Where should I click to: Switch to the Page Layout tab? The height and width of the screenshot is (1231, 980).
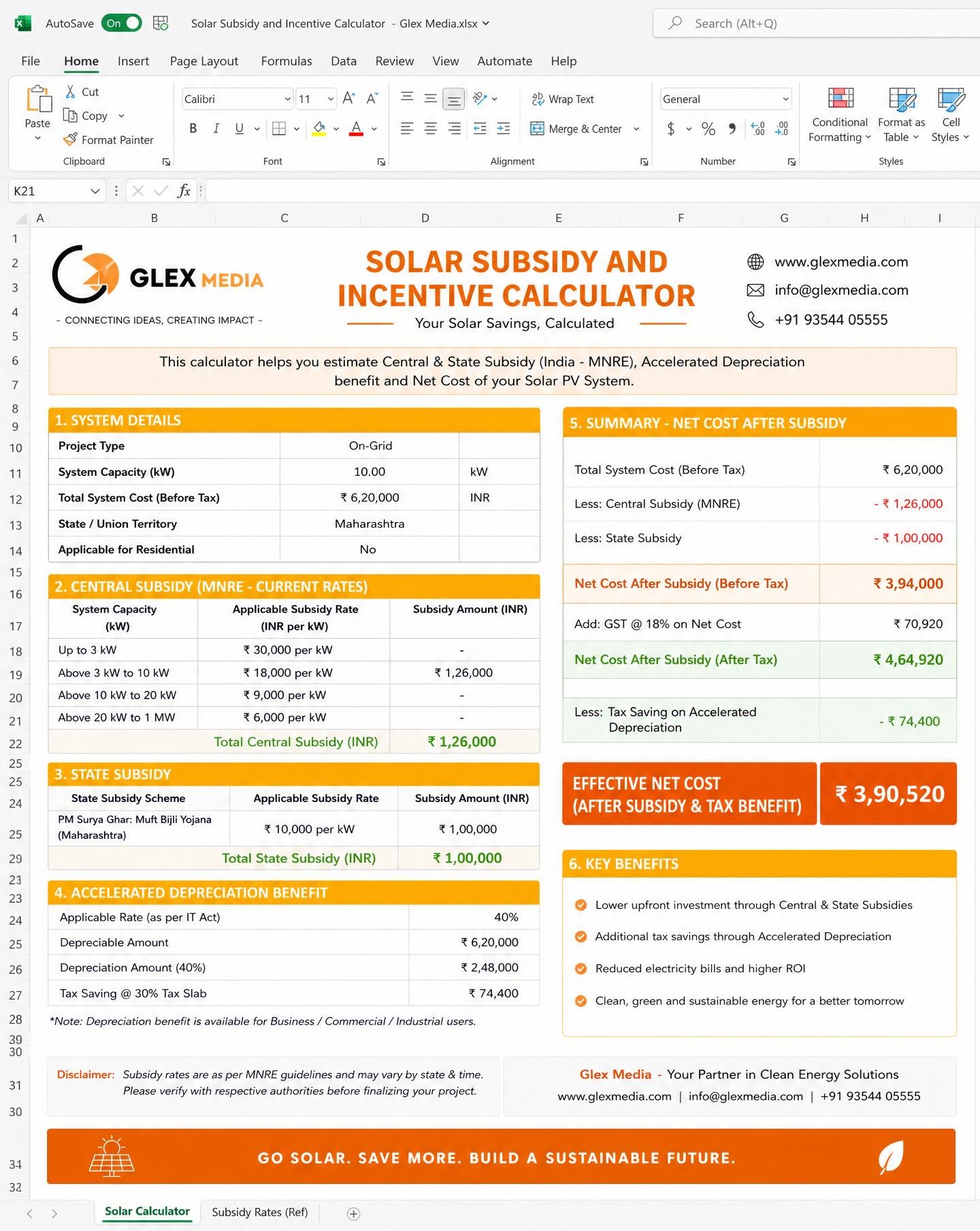pos(204,61)
